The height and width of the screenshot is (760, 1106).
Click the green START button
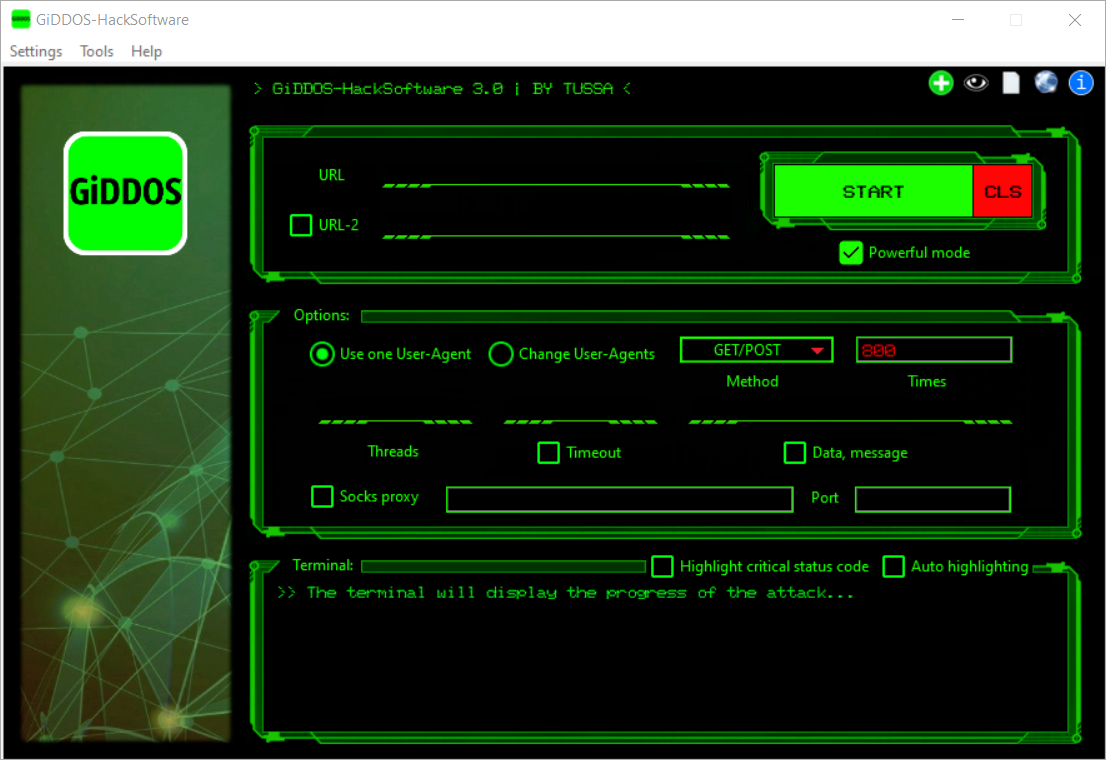pyautogui.click(x=873, y=191)
